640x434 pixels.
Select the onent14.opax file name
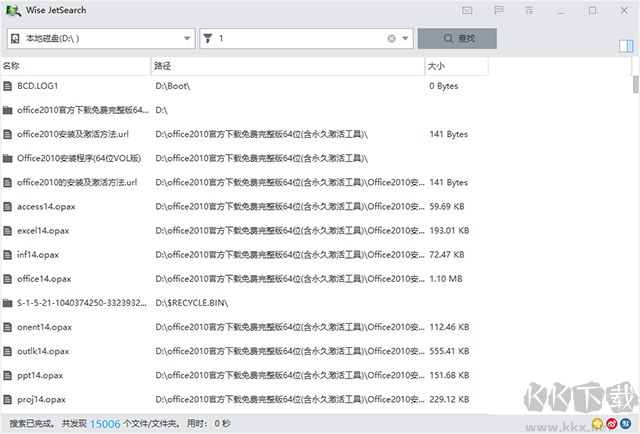[x=44, y=327]
